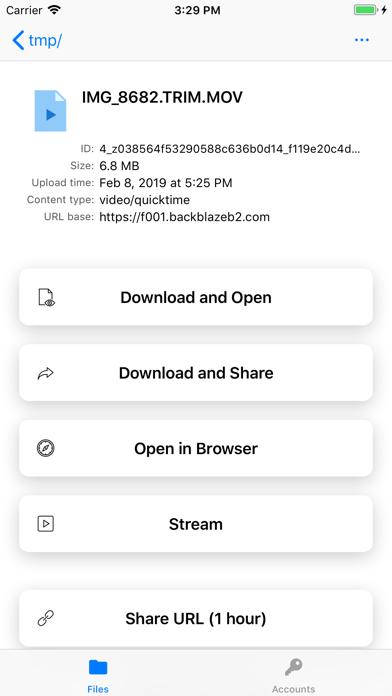Viewport: 392px width, 696px height.
Task: Tap the content type video/quicktime
Action: tap(144, 200)
